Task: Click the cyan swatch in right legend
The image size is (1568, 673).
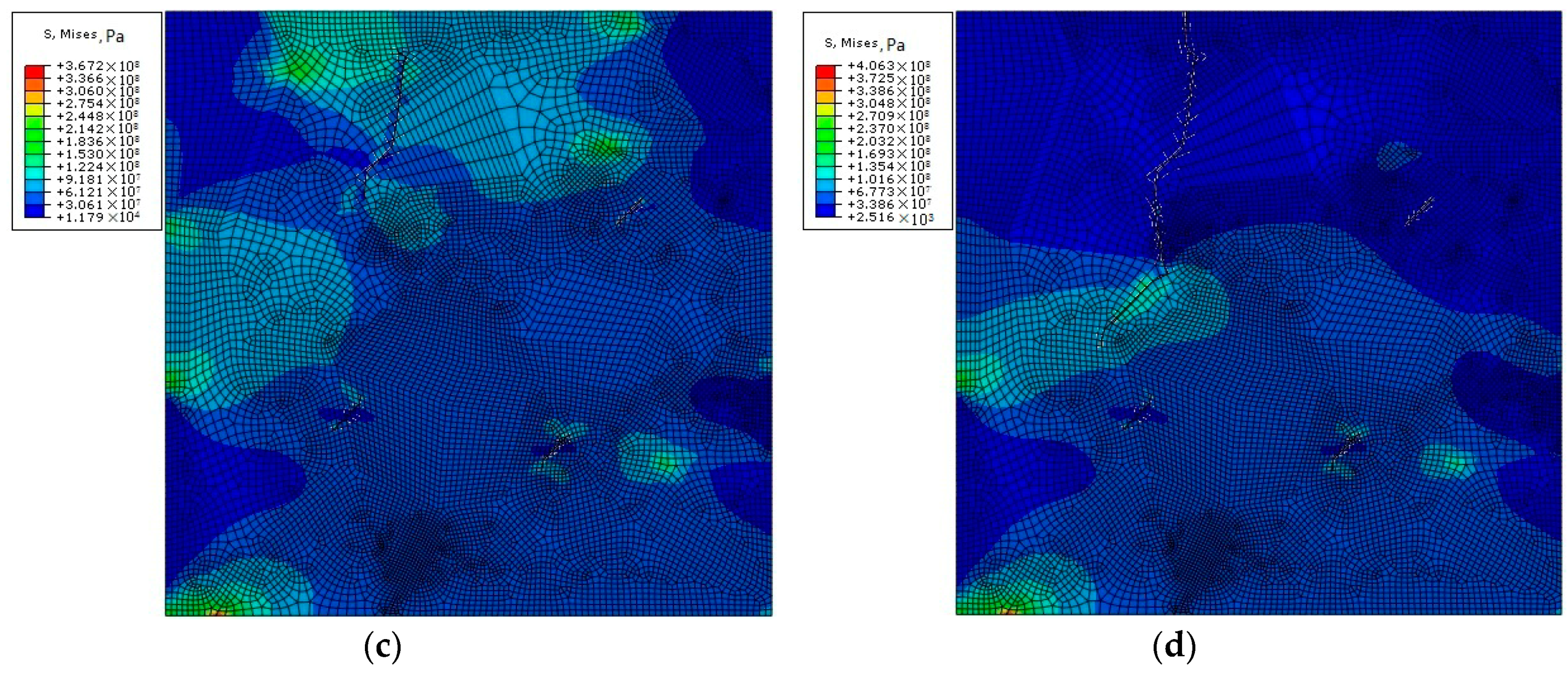Action: pyautogui.click(x=825, y=173)
